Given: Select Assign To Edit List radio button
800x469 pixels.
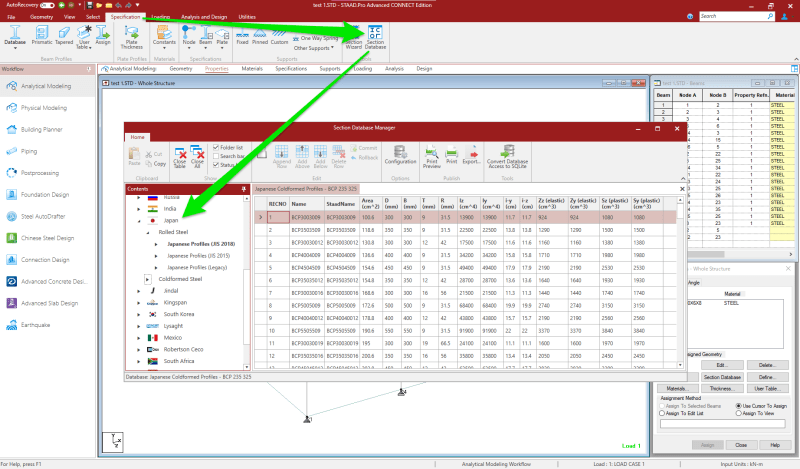Looking at the screenshot, I should [662, 413].
